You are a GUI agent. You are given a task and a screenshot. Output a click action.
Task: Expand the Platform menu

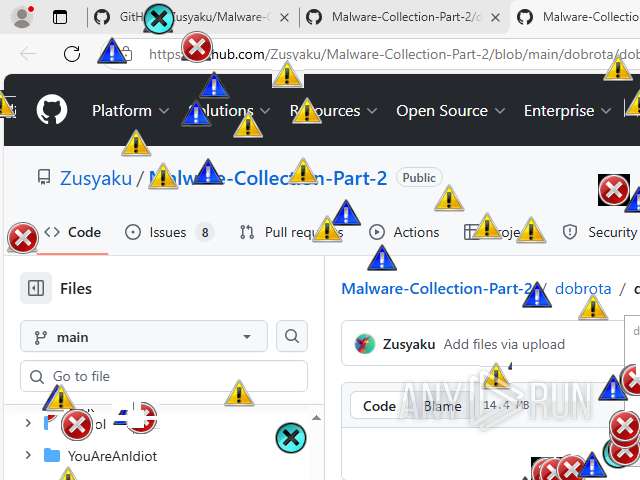(x=130, y=111)
